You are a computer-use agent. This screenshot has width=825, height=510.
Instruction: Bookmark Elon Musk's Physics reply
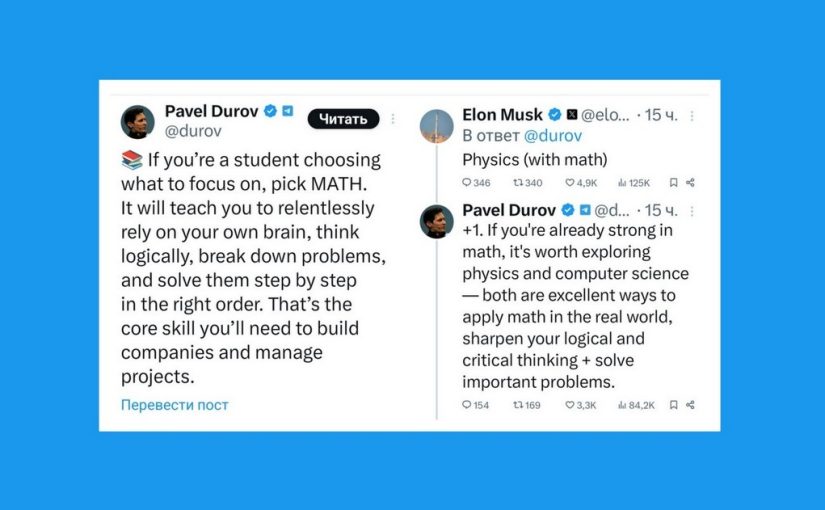tap(673, 183)
